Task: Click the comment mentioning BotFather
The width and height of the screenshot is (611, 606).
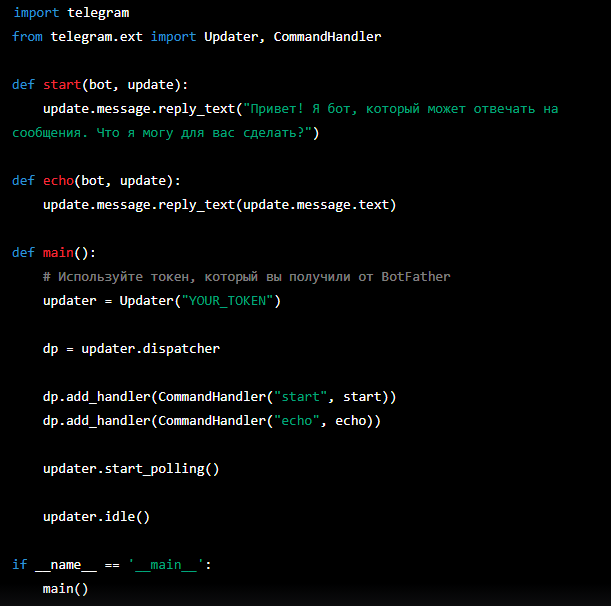Action: (247, 277)
